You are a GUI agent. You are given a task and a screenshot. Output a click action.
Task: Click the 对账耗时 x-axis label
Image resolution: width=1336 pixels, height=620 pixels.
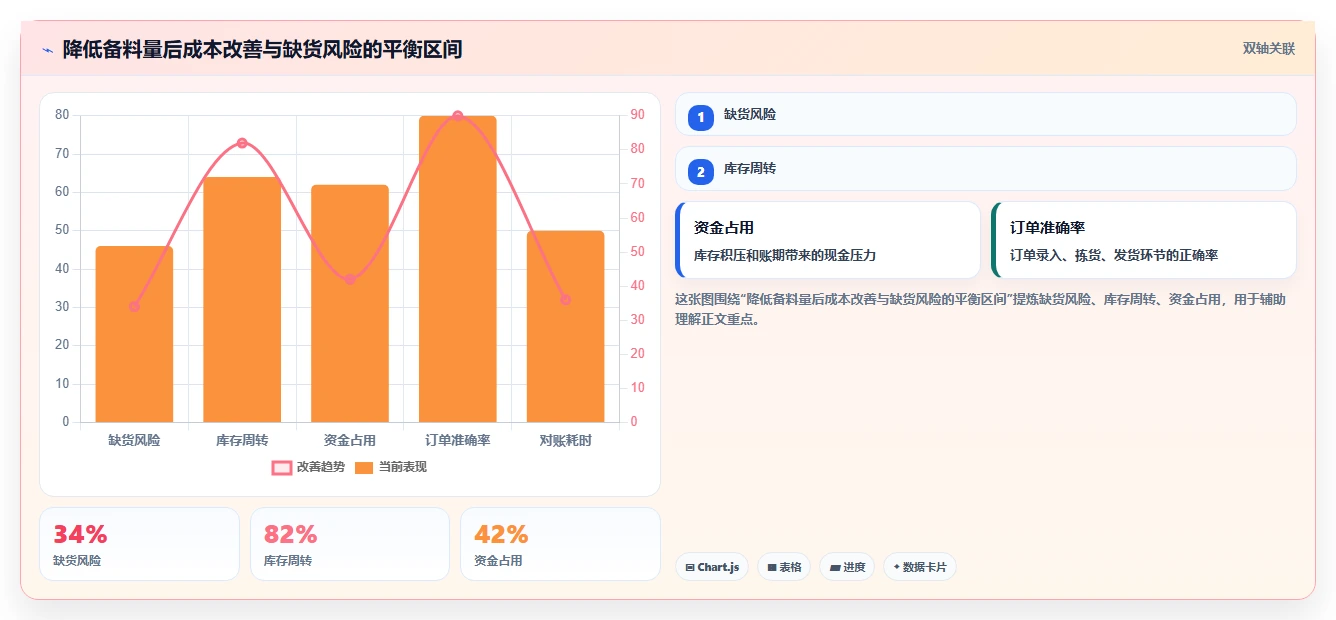tap(566, 440)
